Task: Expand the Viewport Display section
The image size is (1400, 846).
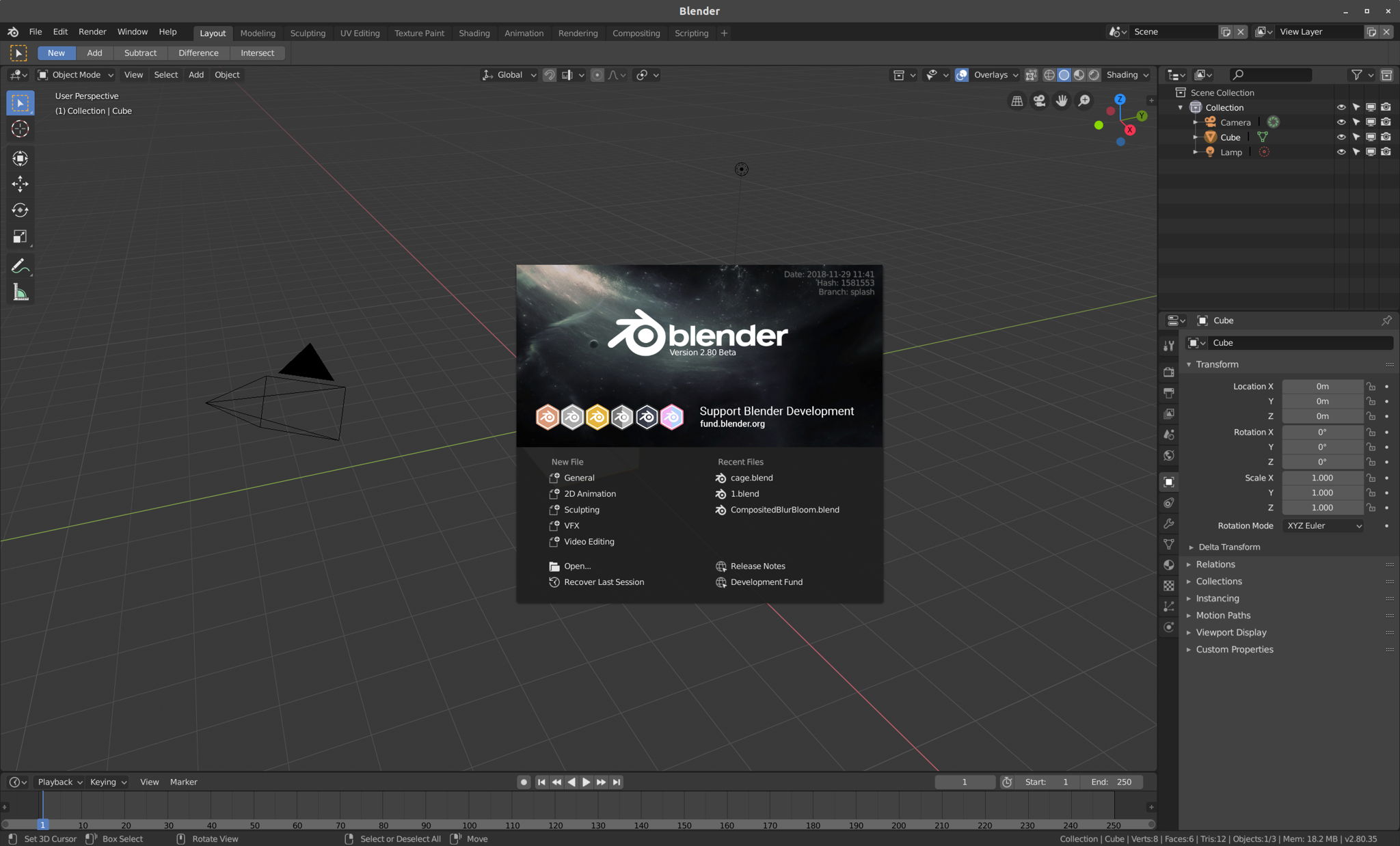Action: coord(1230,632)
